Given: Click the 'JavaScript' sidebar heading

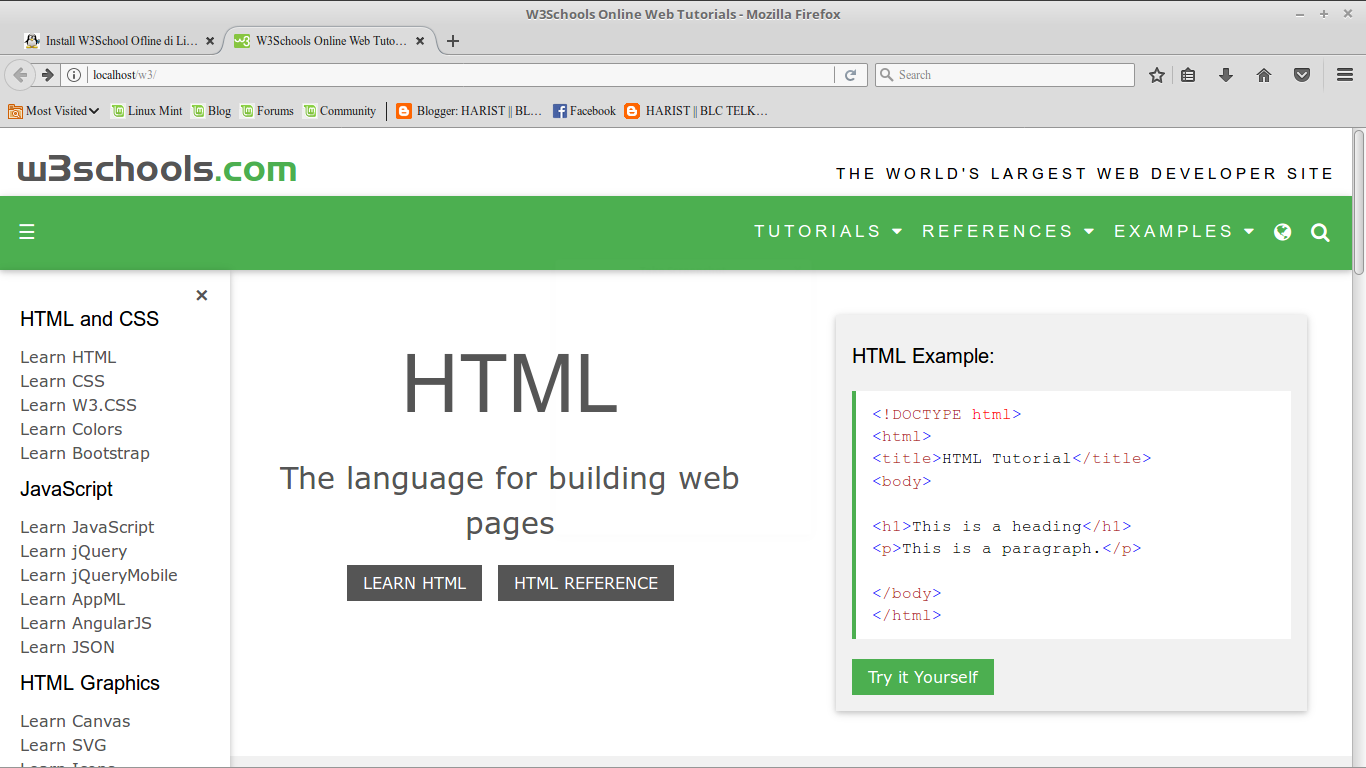Looking at the screenshot, I should coord(66,489).
